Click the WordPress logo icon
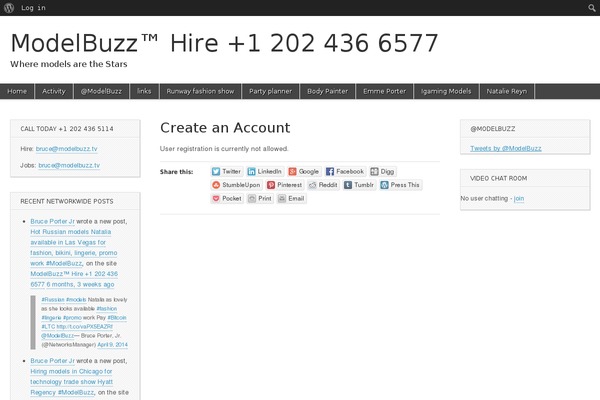Image resolution: width=600 pixels, height=400 pixels. [x=9, y=8]
